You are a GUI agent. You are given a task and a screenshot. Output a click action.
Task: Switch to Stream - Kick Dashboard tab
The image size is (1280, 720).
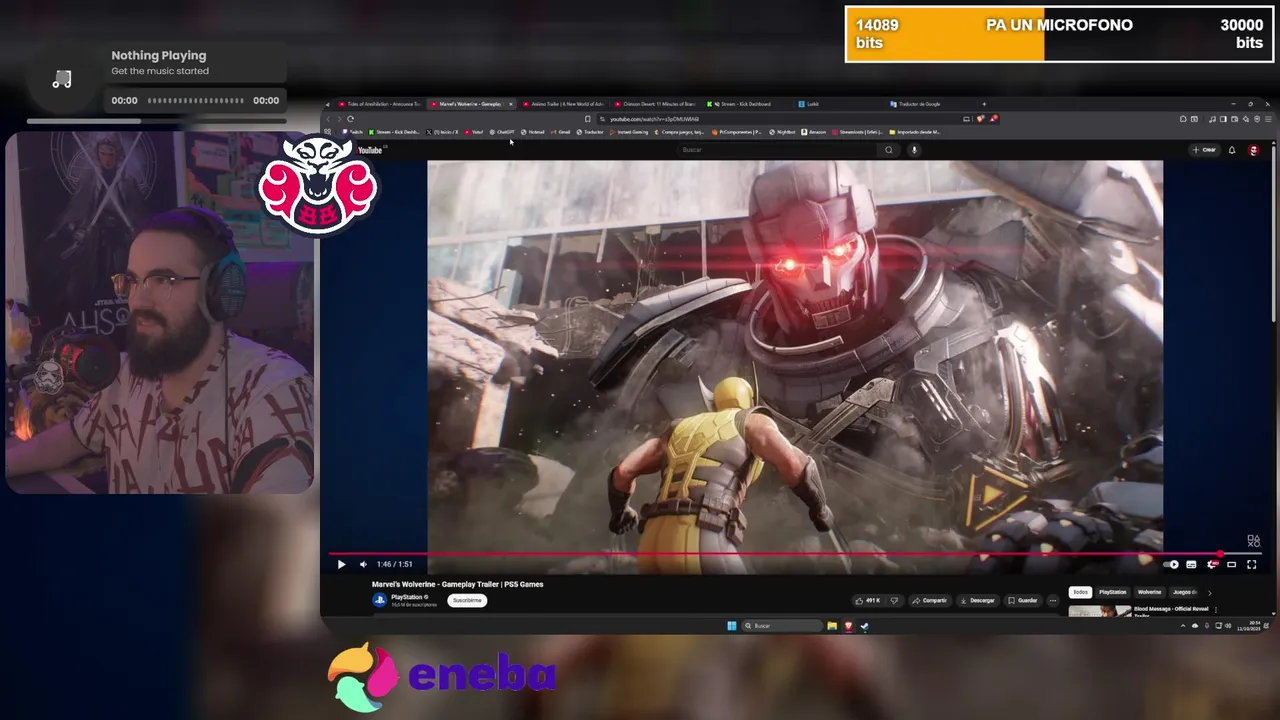[x=744, y=104]
